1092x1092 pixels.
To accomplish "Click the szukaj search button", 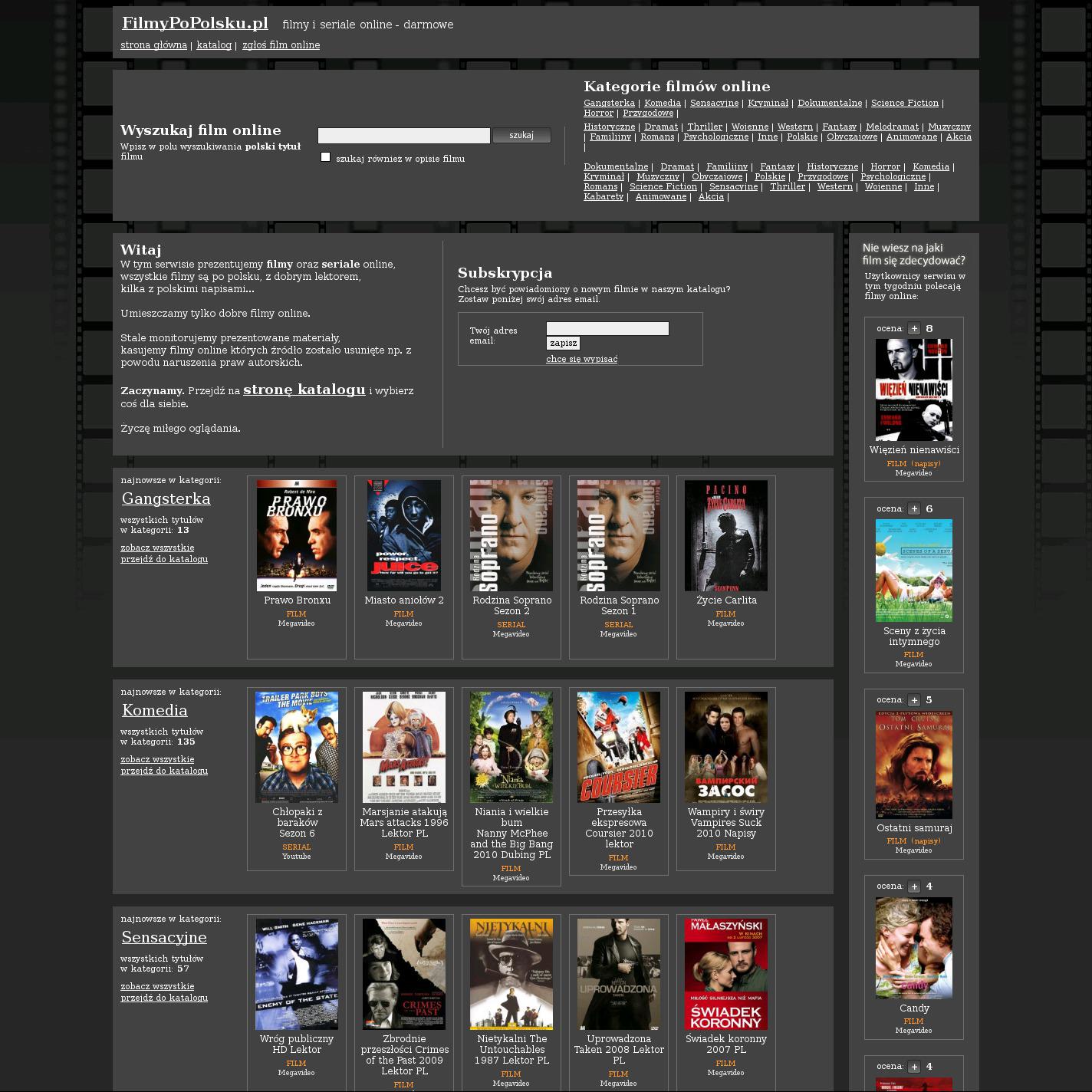I will pos(521,136).
